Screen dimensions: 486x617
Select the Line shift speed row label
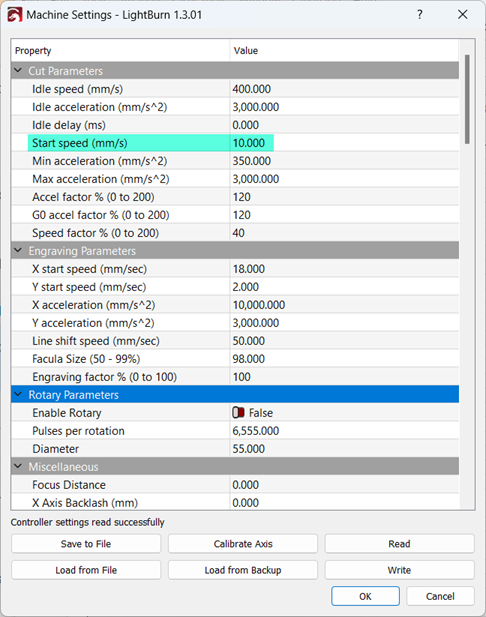96,341
